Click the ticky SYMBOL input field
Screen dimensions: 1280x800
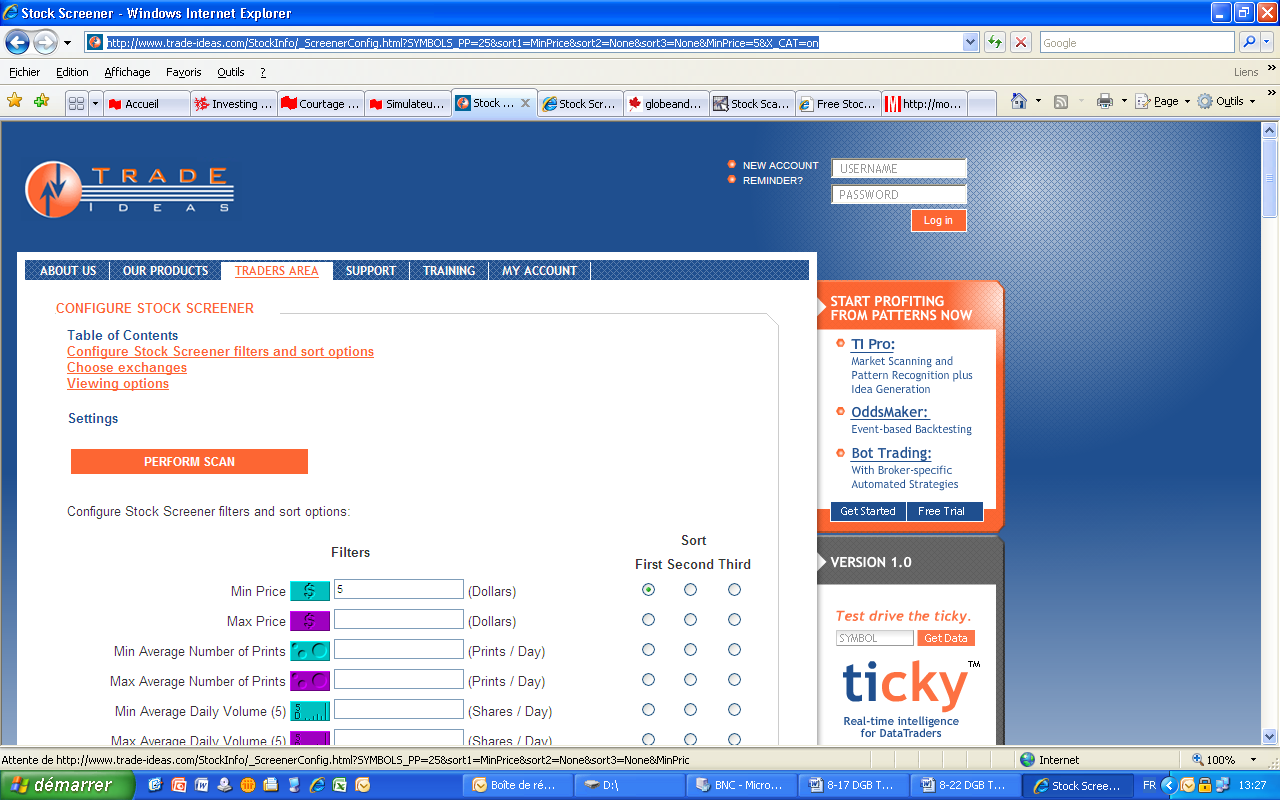pos(875,638)
